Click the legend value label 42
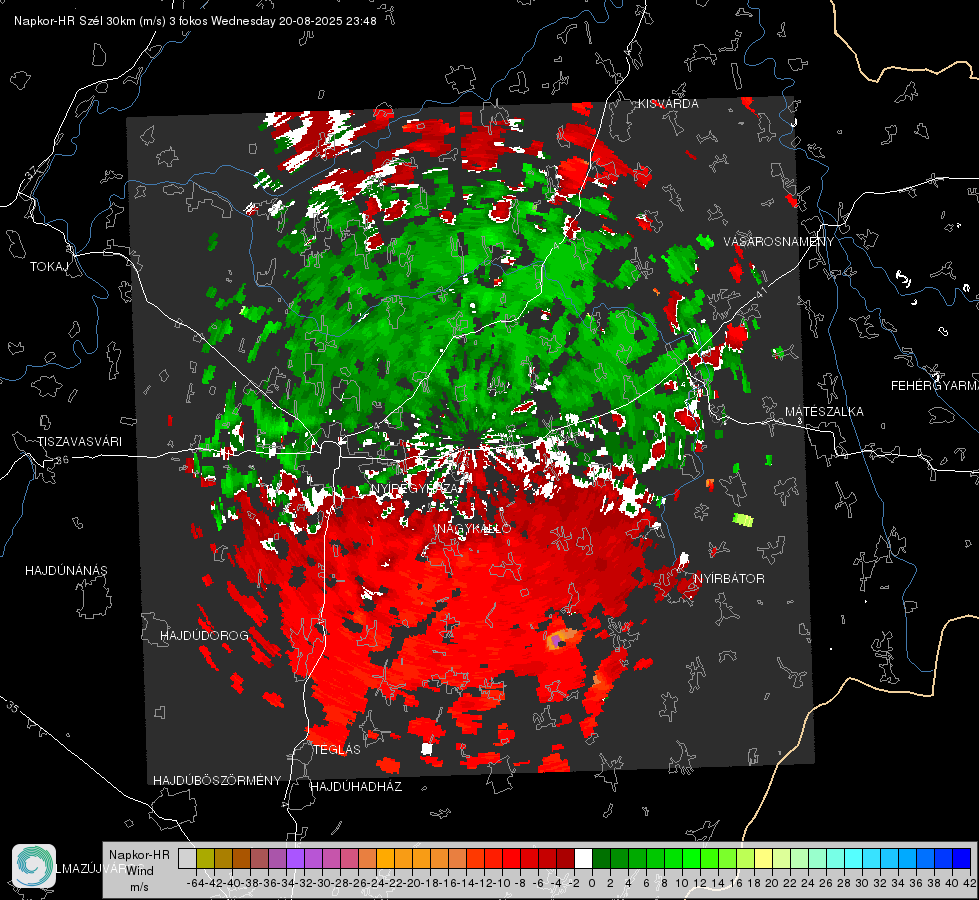Image resolution: width=979 pixels, height=900 pixels. (x=969, y=883)
